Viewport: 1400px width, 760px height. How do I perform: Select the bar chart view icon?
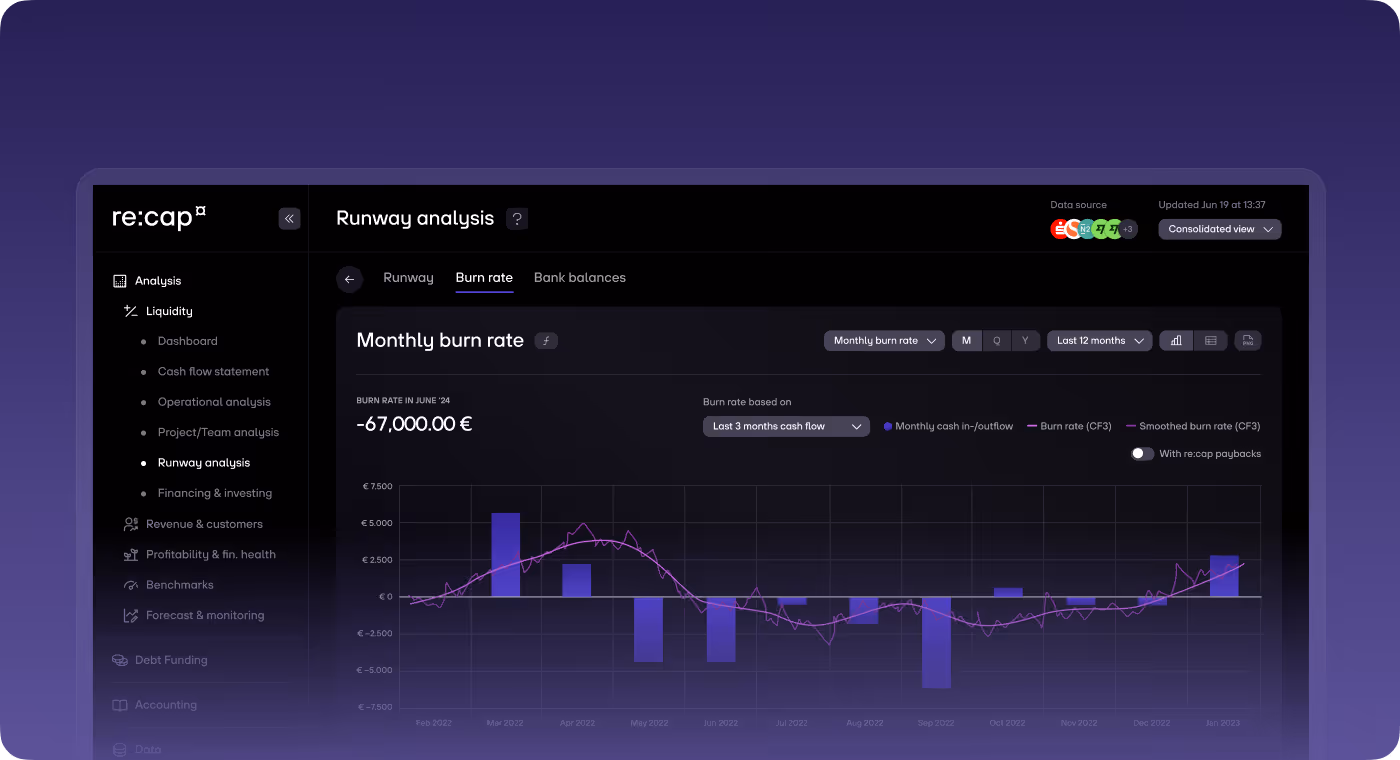click(1175, 340)
